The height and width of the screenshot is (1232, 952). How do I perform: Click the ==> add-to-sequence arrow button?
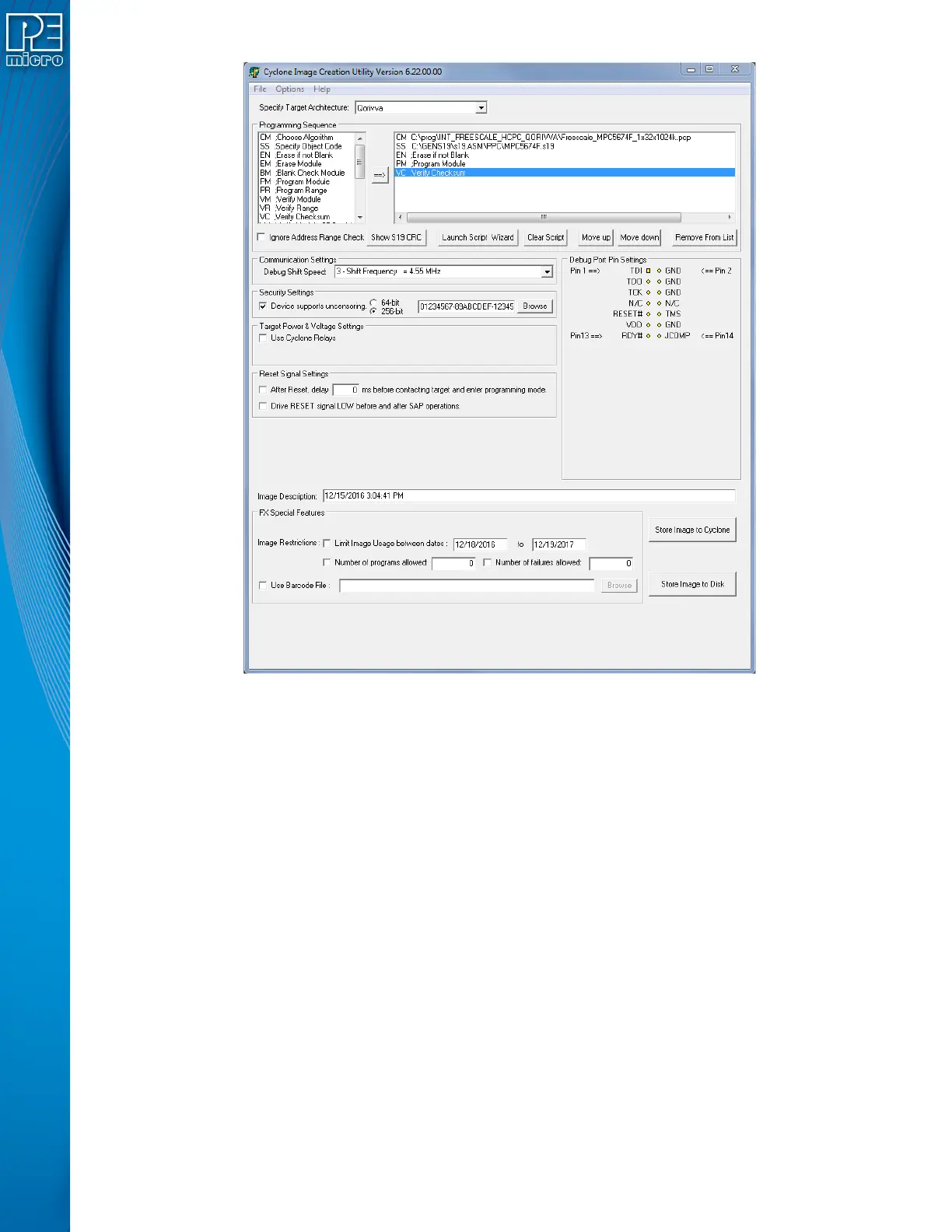[380, 175]
